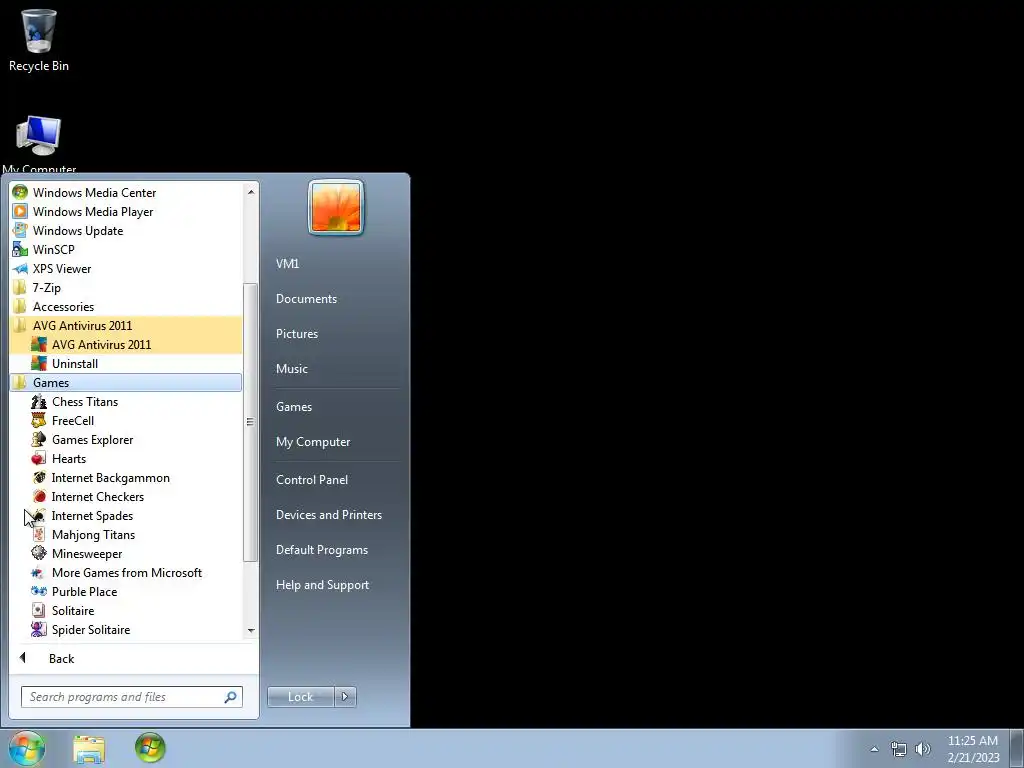Screen dimensions: 1024x768
Task: Launch Hearts game icon
Action: [x=39, y=458]
